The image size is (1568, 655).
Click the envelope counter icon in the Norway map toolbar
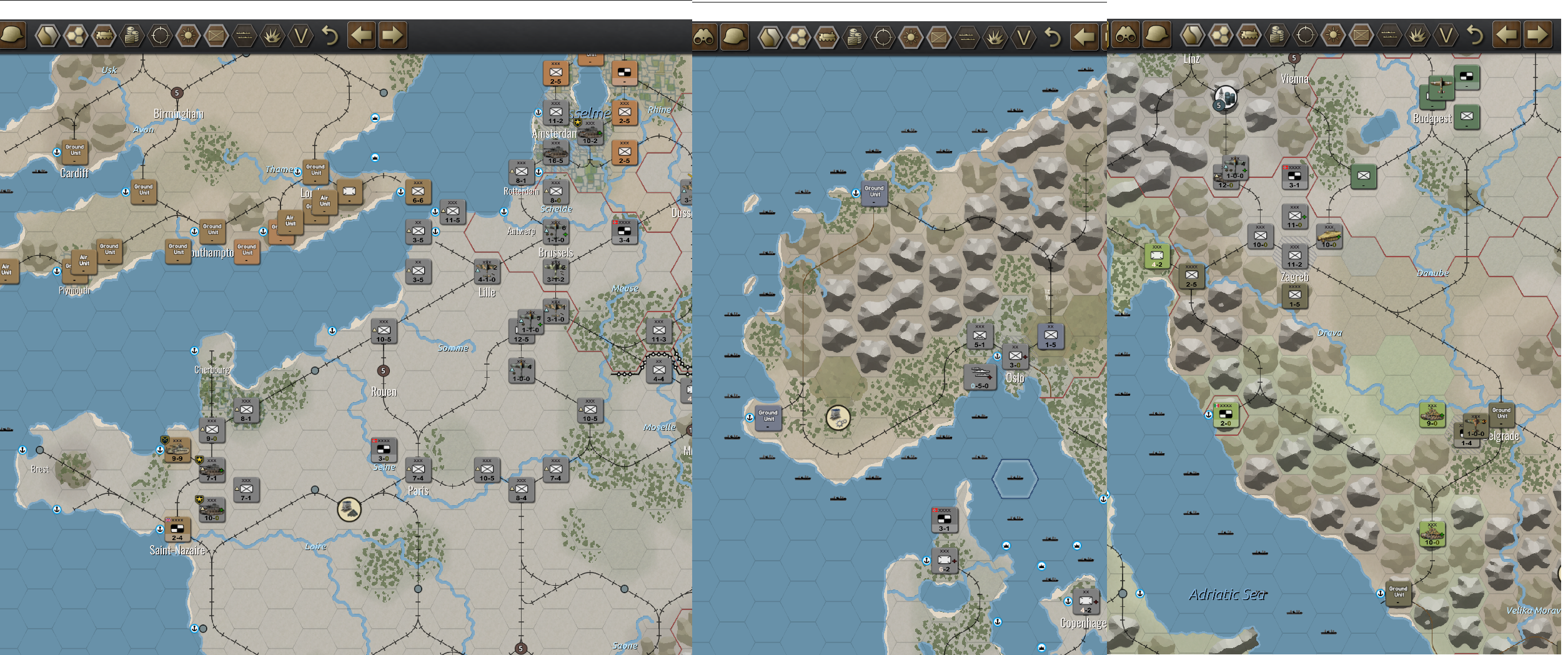tap(940, 38)
